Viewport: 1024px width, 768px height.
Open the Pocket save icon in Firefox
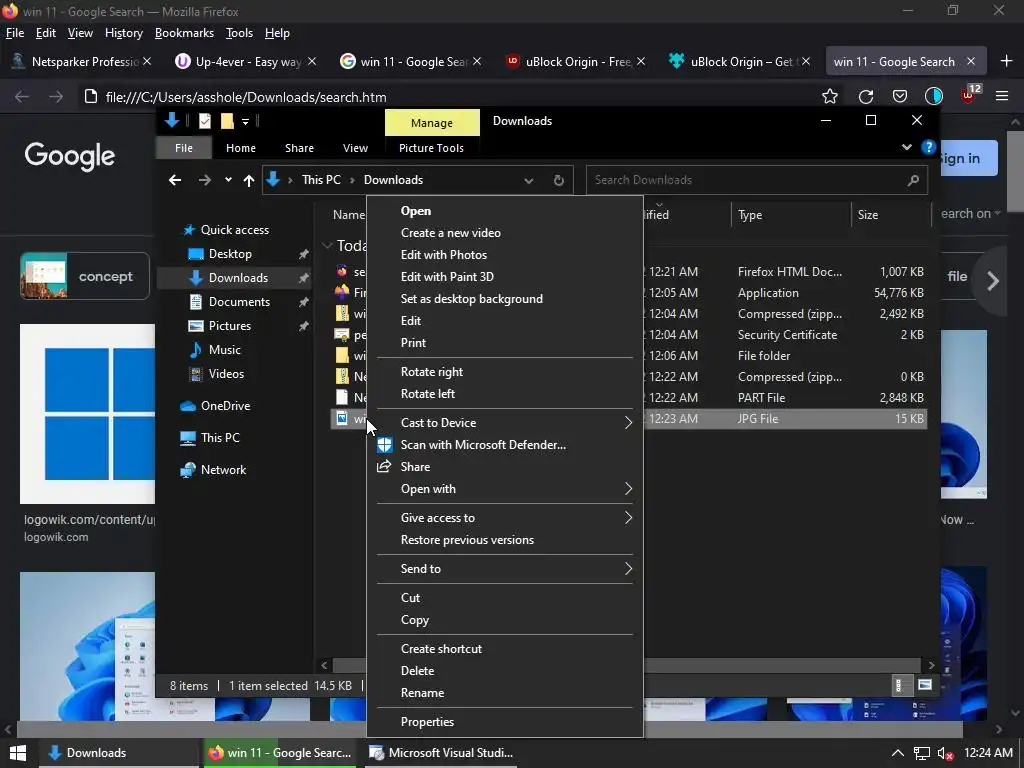(900, 97)
